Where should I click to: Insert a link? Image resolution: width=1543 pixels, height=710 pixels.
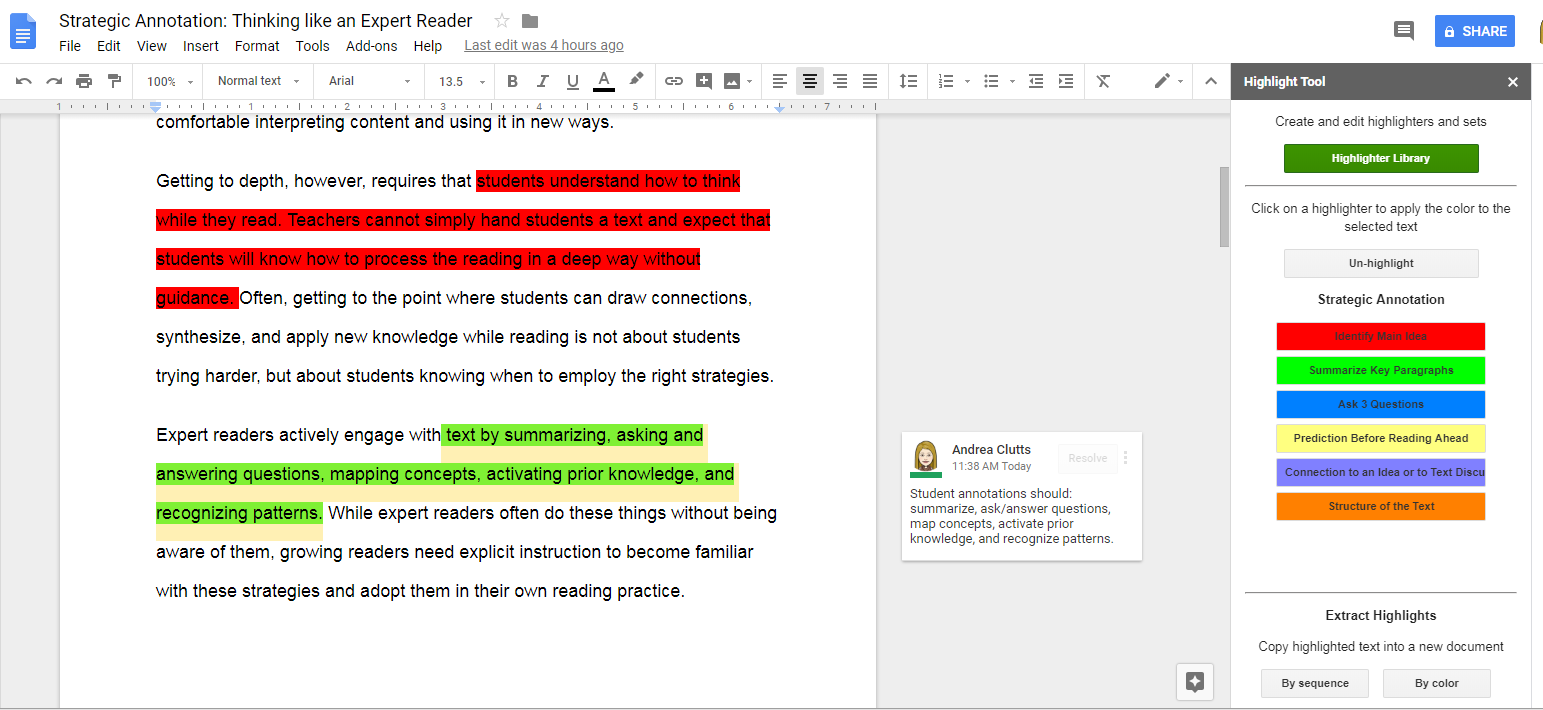point(673,81)
